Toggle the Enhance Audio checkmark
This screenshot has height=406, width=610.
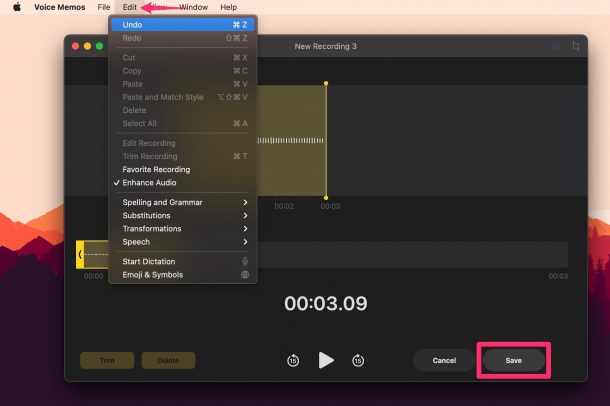pos(183,183)
